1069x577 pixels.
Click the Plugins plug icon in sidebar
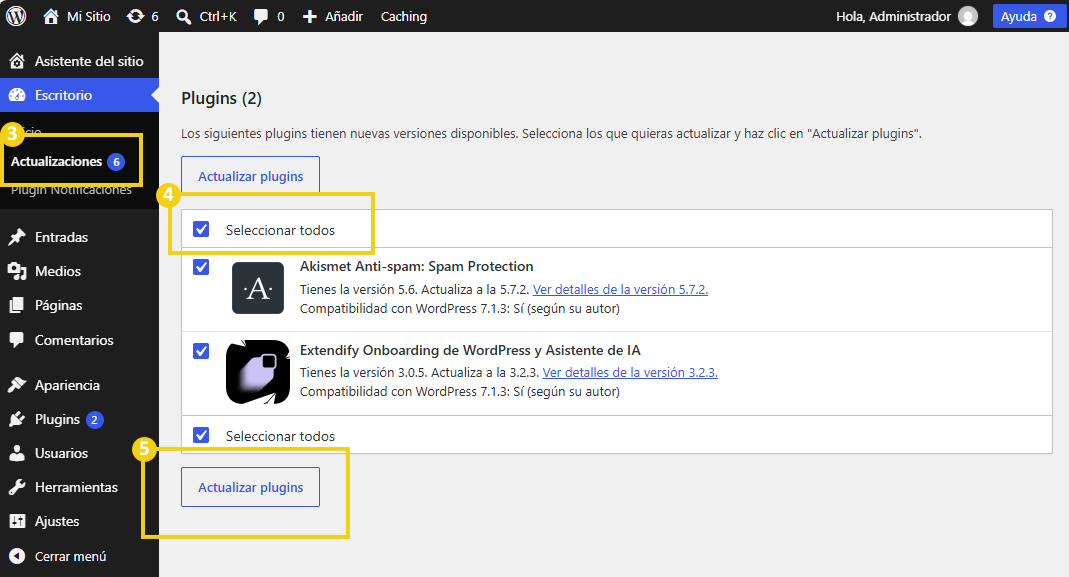tap(17, 419)
